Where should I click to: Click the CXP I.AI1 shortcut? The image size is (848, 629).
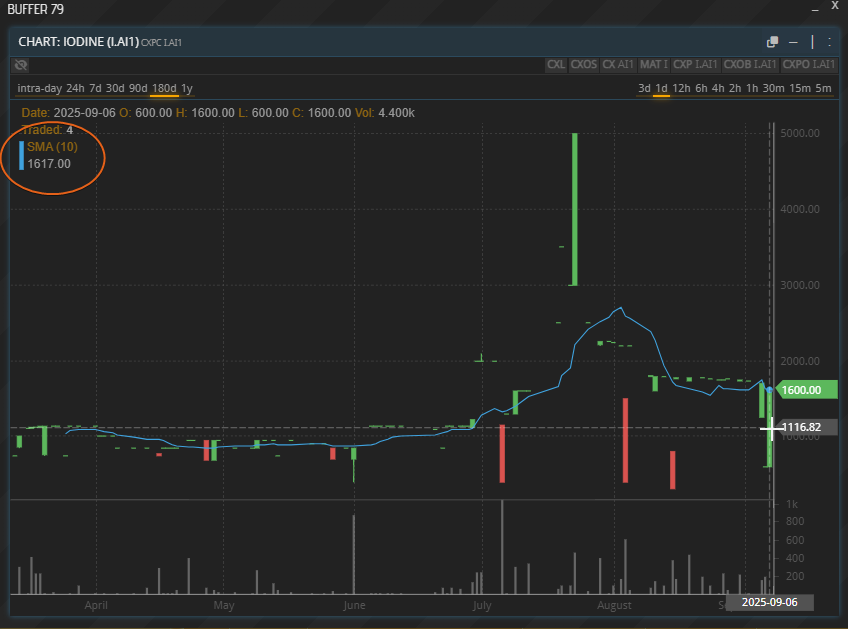[x=696, y=65]
